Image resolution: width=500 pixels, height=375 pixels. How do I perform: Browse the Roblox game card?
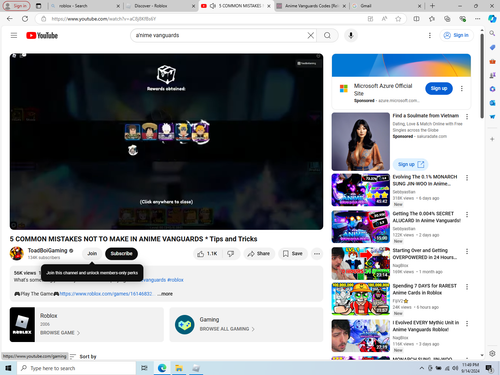click(87, 324)
